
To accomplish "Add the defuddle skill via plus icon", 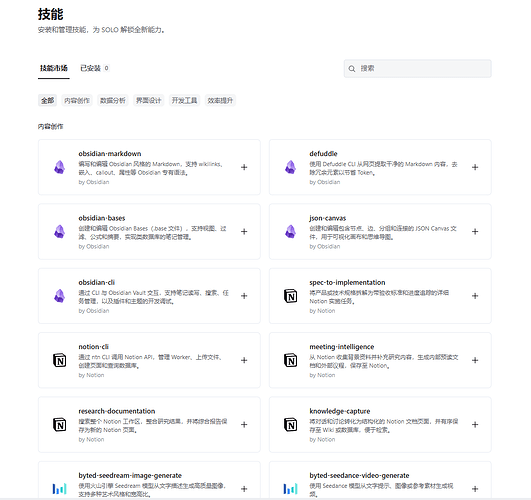I will (x=475, y=167).
